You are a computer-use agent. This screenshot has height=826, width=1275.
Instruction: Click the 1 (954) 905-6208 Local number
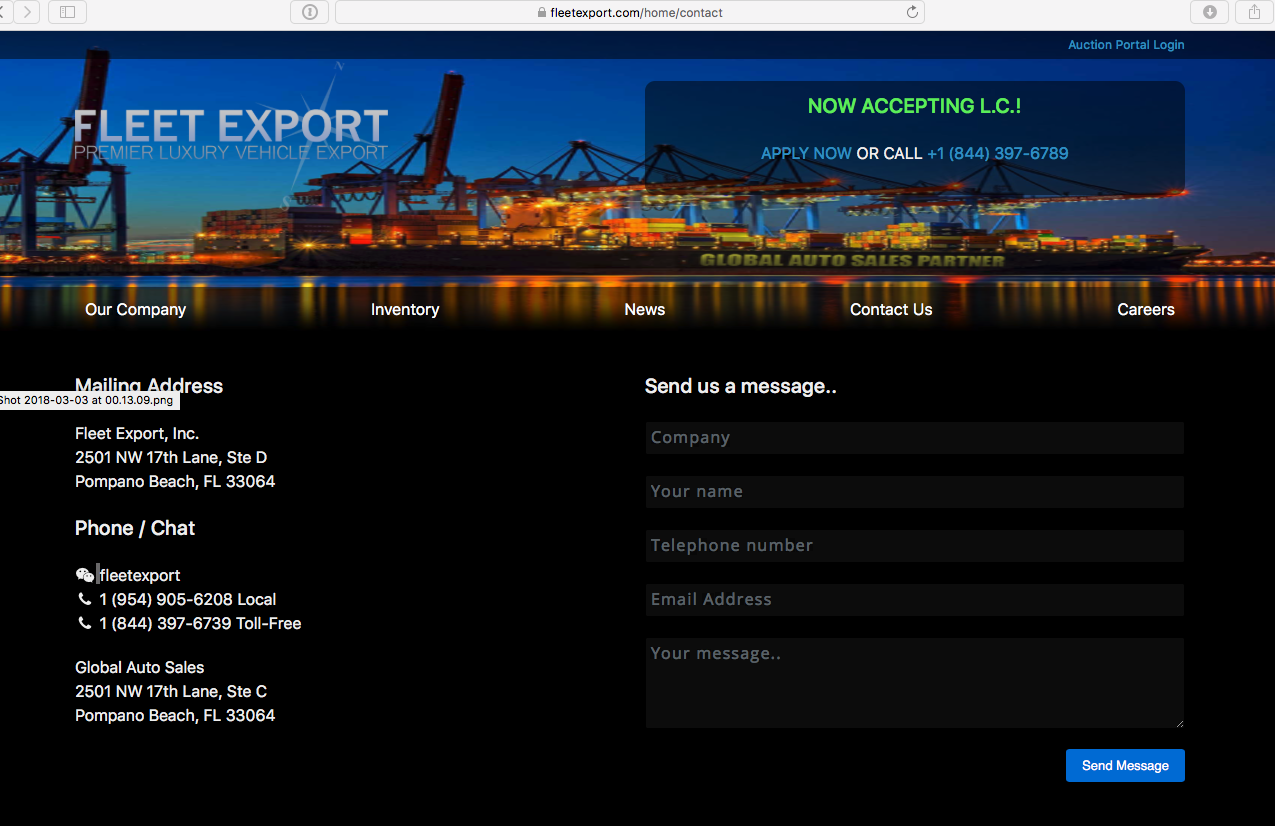188,600
